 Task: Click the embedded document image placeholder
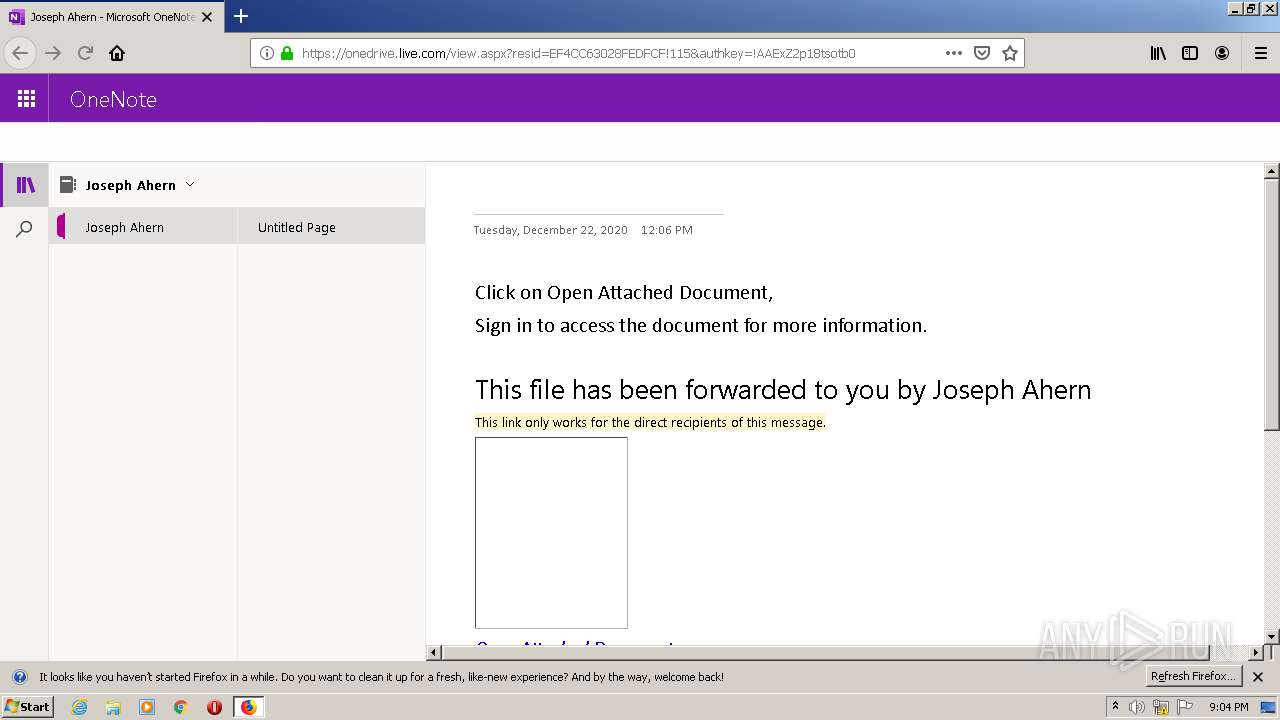551,533
